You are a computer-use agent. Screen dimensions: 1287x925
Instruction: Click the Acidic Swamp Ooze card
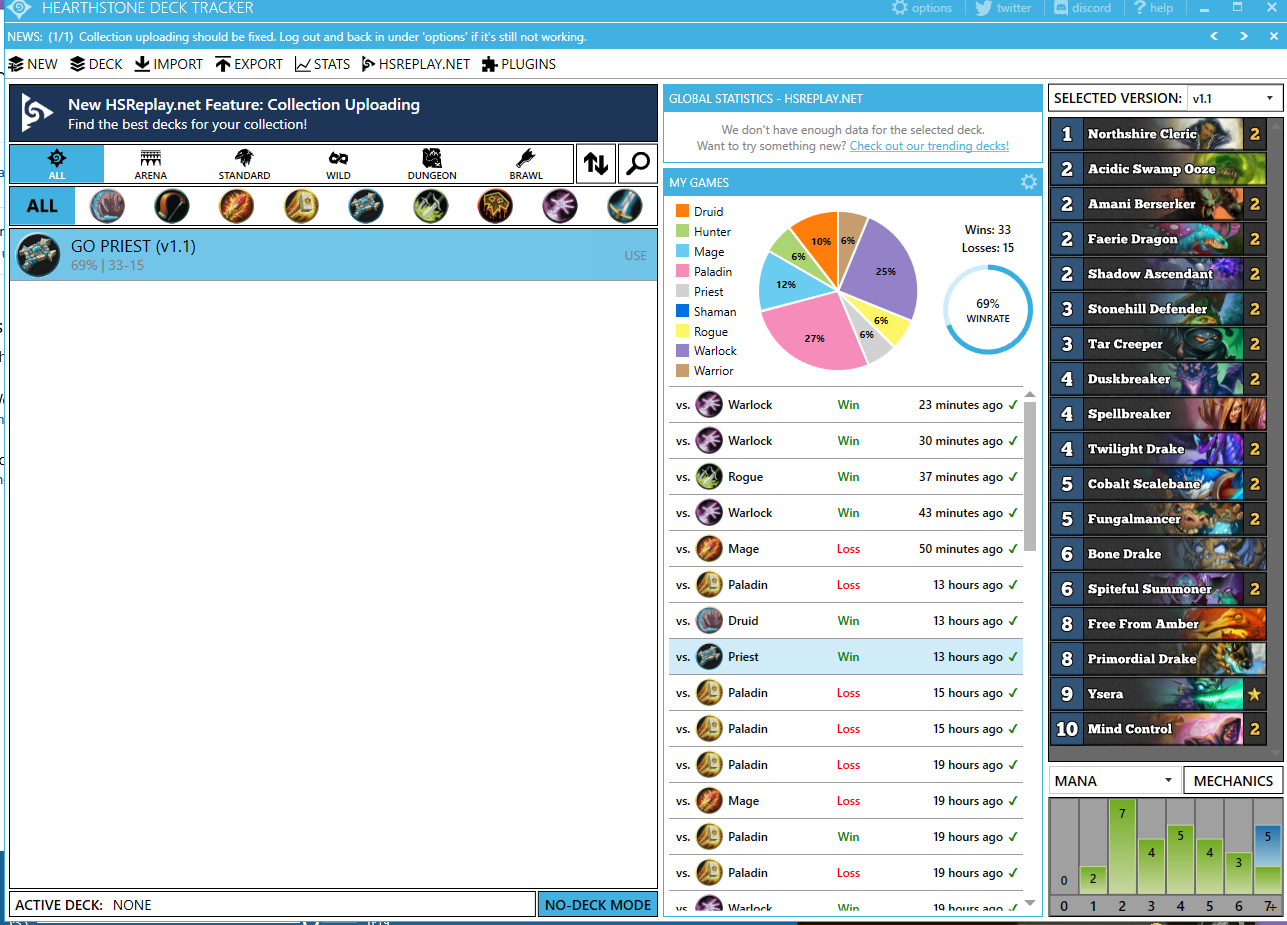coord(1158,169)
